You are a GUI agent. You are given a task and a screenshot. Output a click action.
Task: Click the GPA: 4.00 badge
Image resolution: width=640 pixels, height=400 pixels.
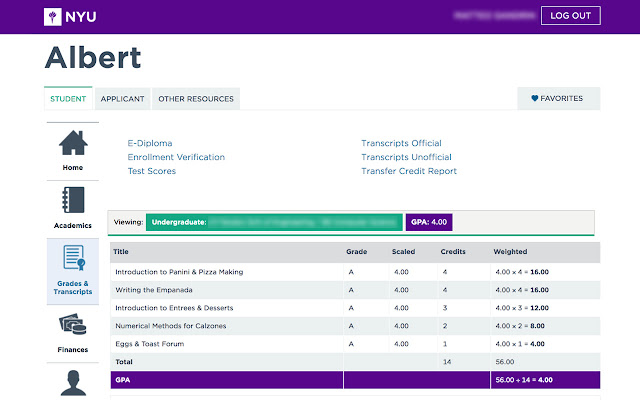pos(429,222)
